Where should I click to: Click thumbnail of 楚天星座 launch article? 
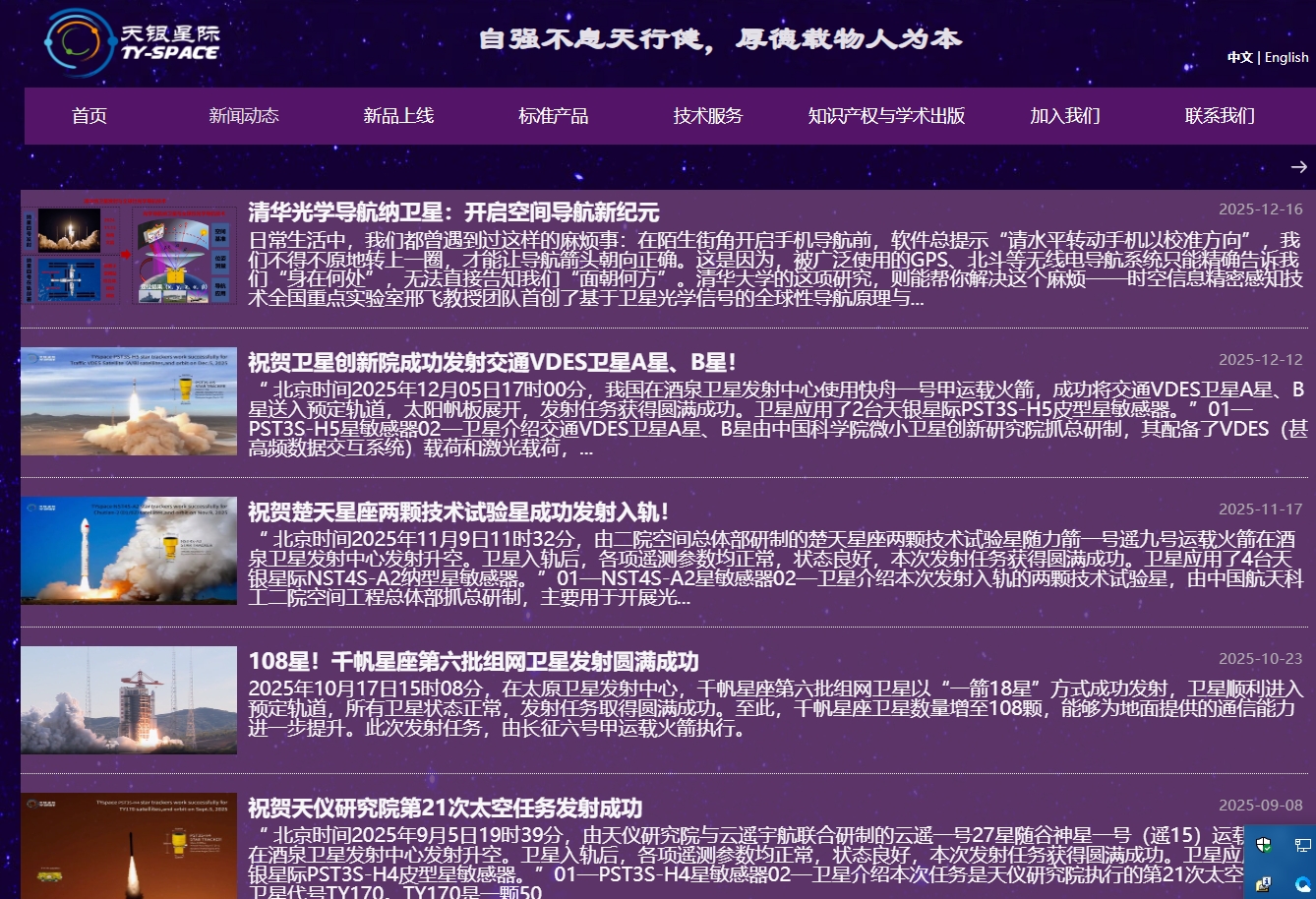[x=129, y=551]
